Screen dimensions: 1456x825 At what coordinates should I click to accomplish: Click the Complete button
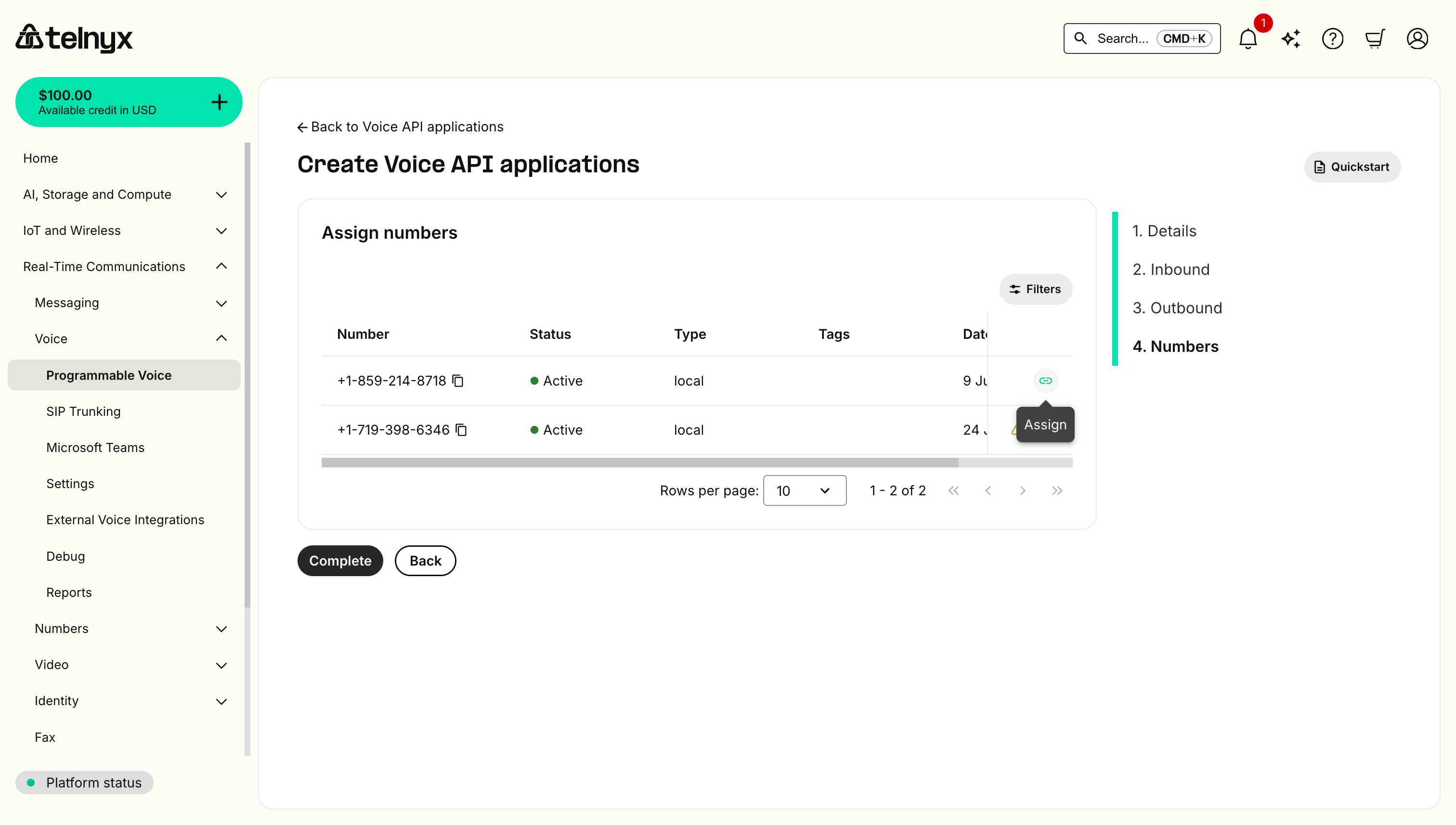(339, 560)
